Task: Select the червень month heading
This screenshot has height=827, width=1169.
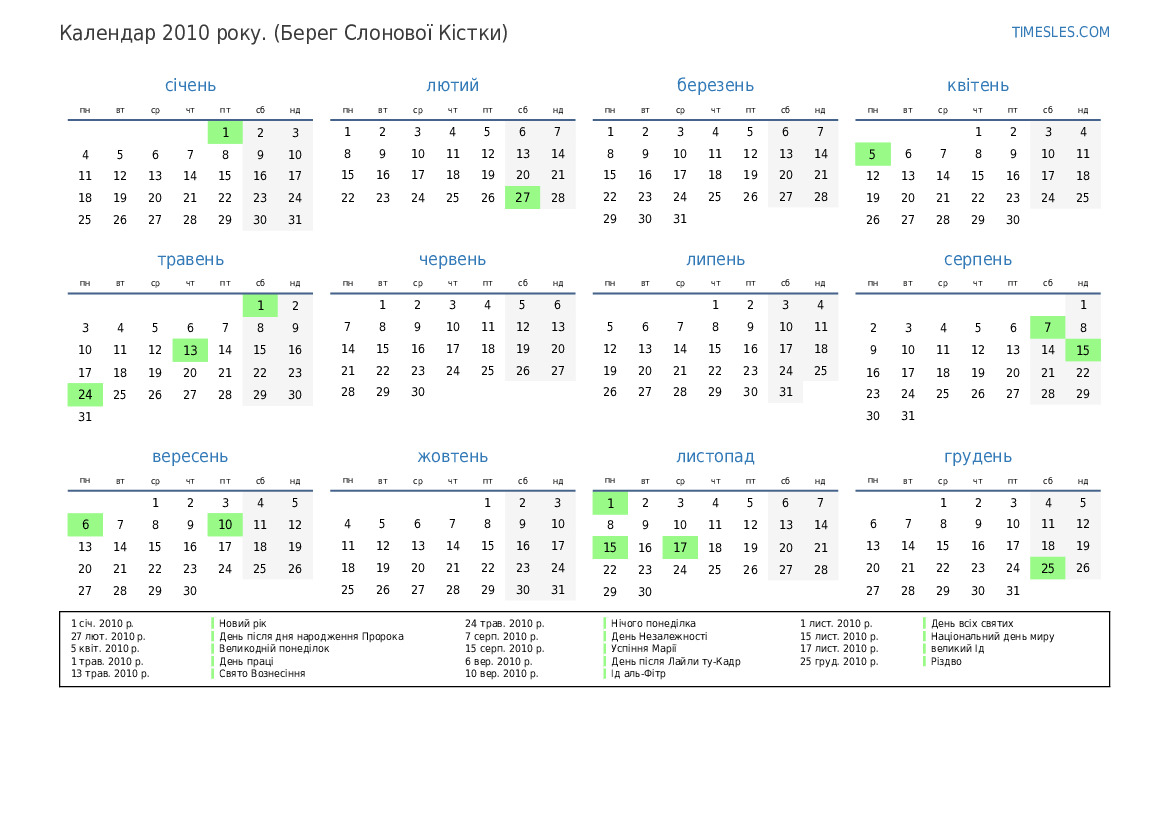Action: tap(453, 260)
